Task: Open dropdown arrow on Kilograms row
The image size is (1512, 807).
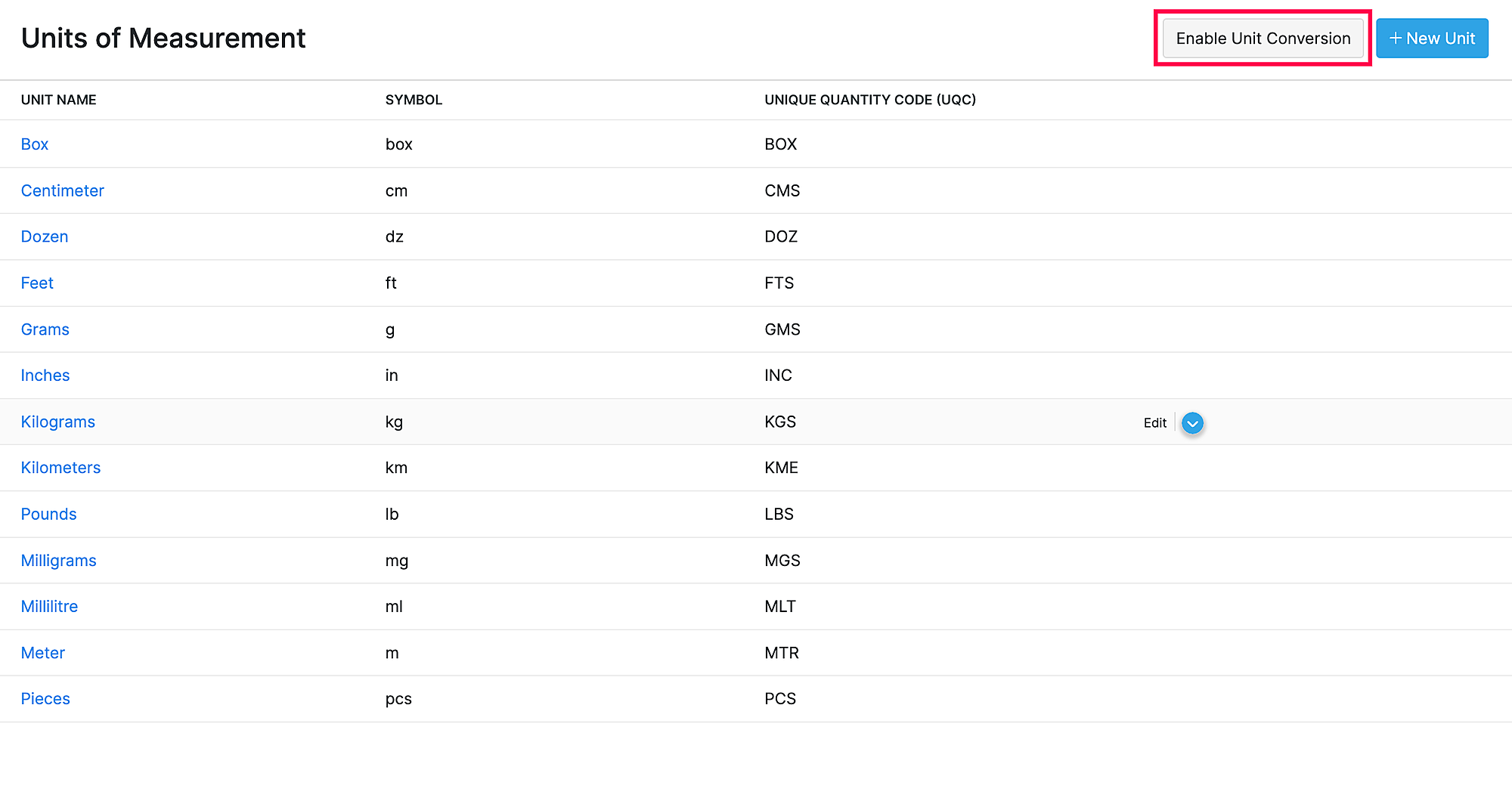Action: tap(1192, 423)
